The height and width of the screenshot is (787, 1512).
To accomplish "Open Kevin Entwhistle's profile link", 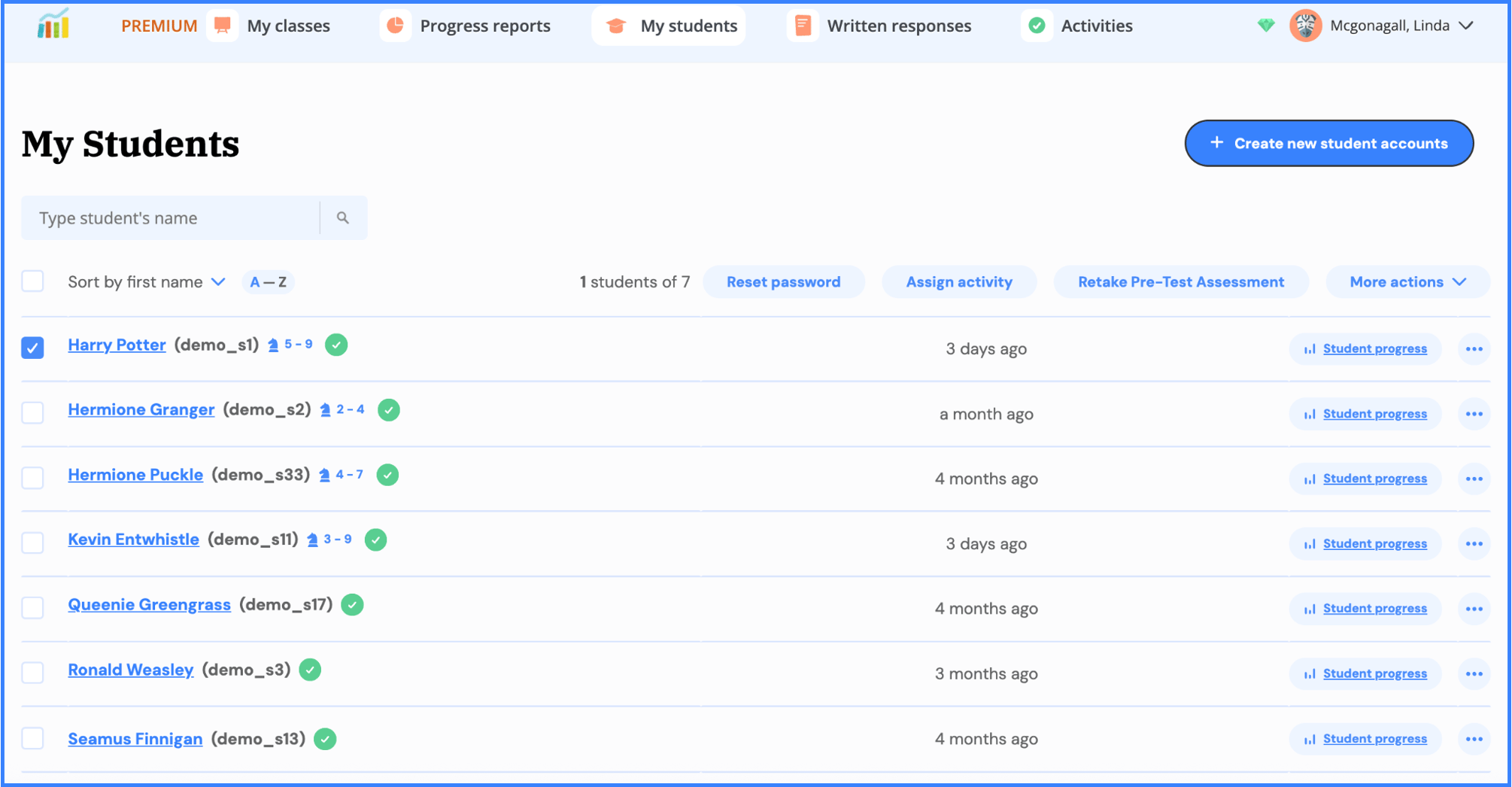I will [x=133, y=539].
